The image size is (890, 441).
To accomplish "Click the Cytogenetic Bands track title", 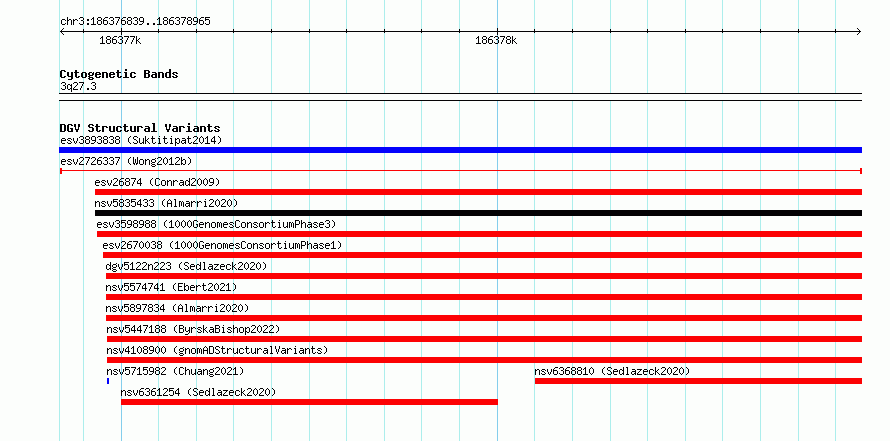I will click(119, 74).
